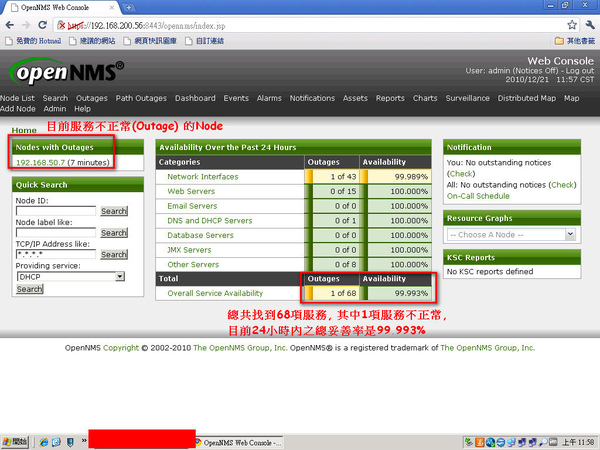Screen dimensions: 600x450
Task: Click Overall Service Availability link
Action: pos(215,293)
